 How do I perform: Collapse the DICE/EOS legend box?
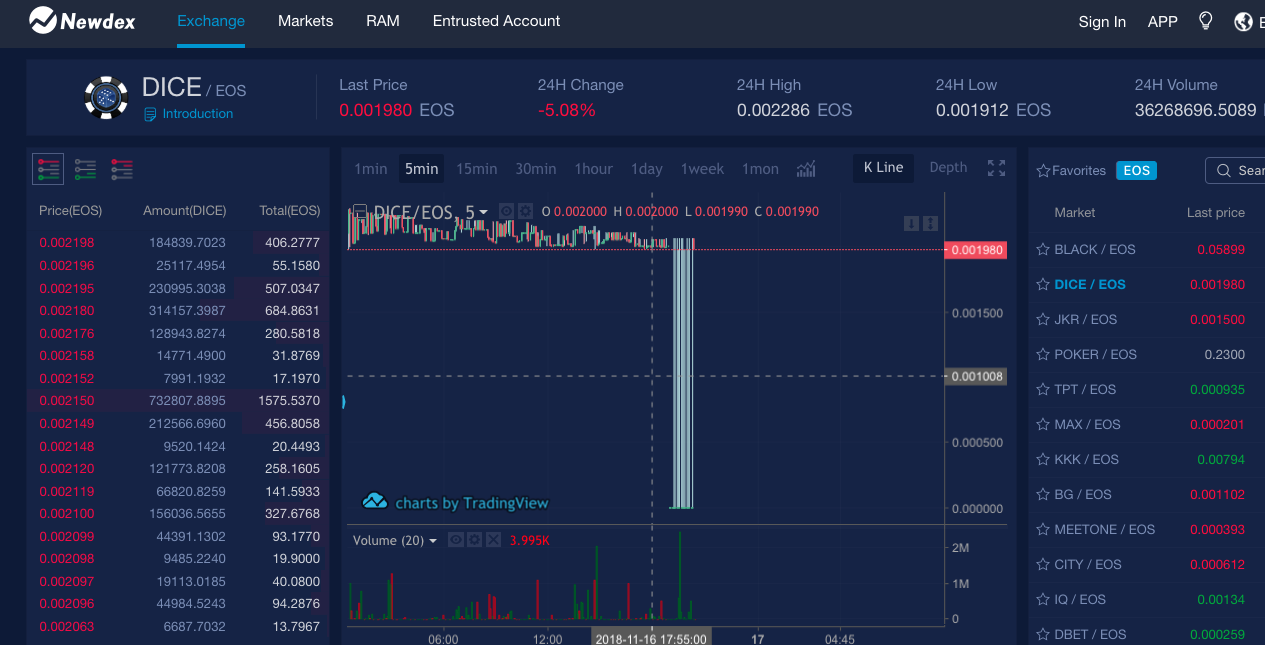point(360,211)
